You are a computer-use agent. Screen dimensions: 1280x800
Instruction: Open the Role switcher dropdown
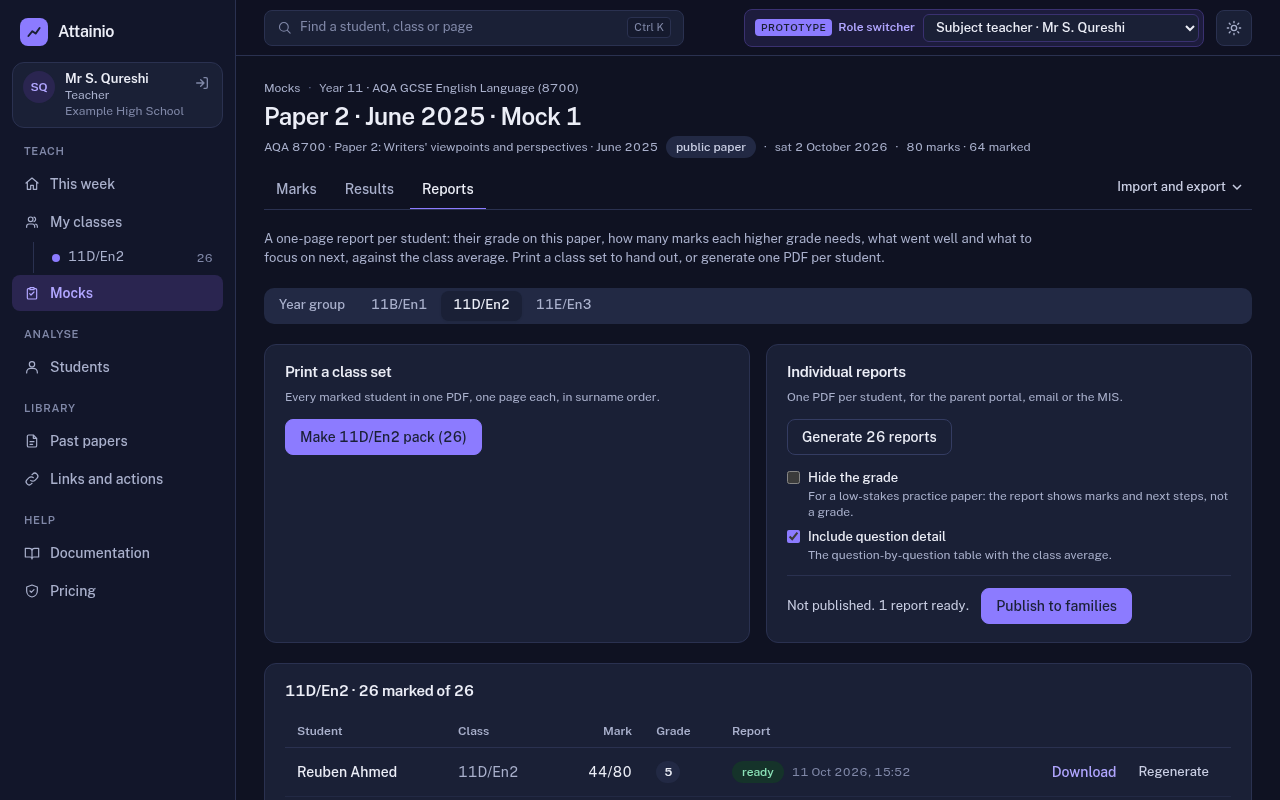pos(1061,28)
